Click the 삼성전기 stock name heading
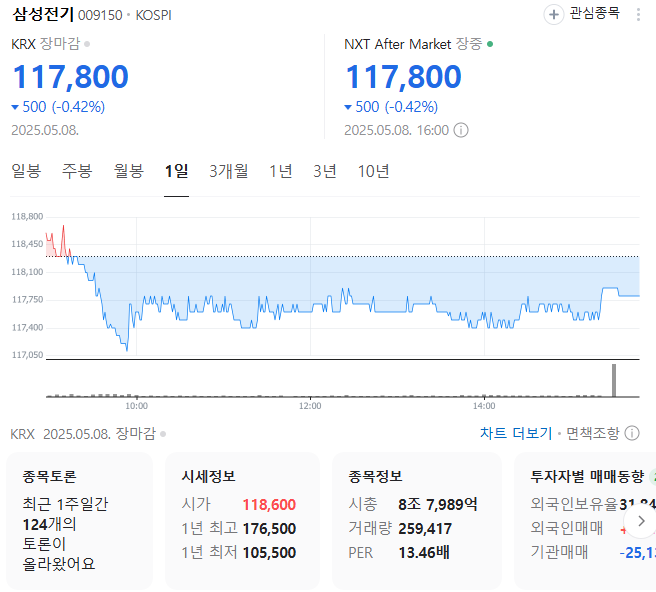Screen dimensions: 656x592 pos(43,15)
